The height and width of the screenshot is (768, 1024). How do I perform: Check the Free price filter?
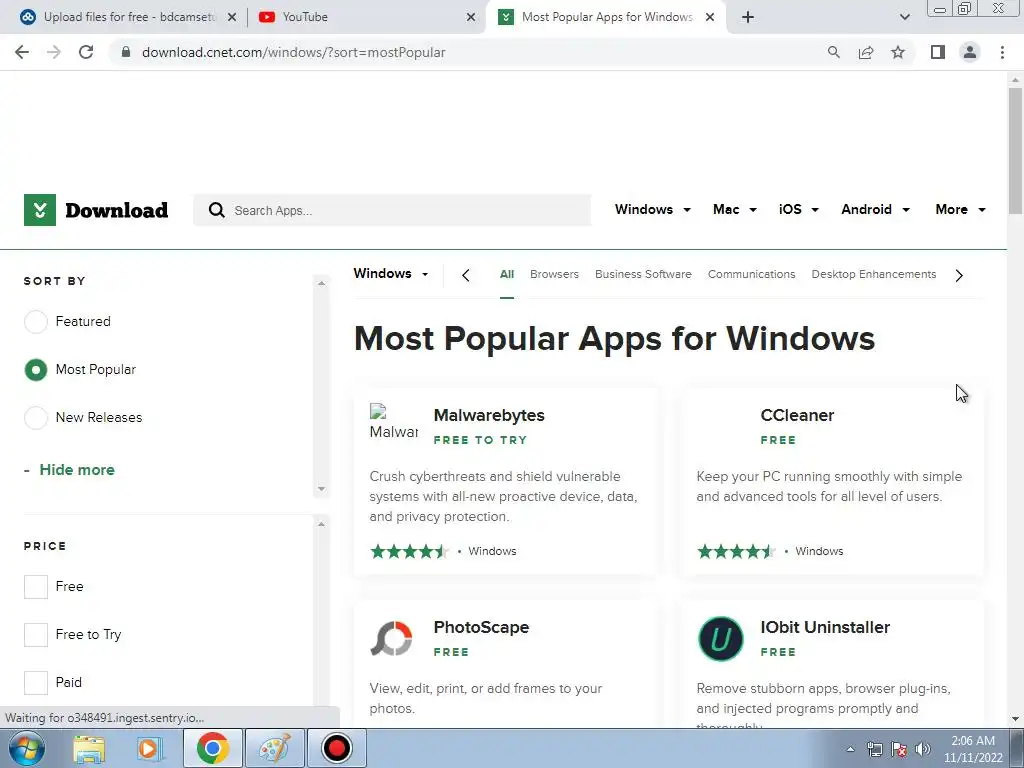point(36,586)
